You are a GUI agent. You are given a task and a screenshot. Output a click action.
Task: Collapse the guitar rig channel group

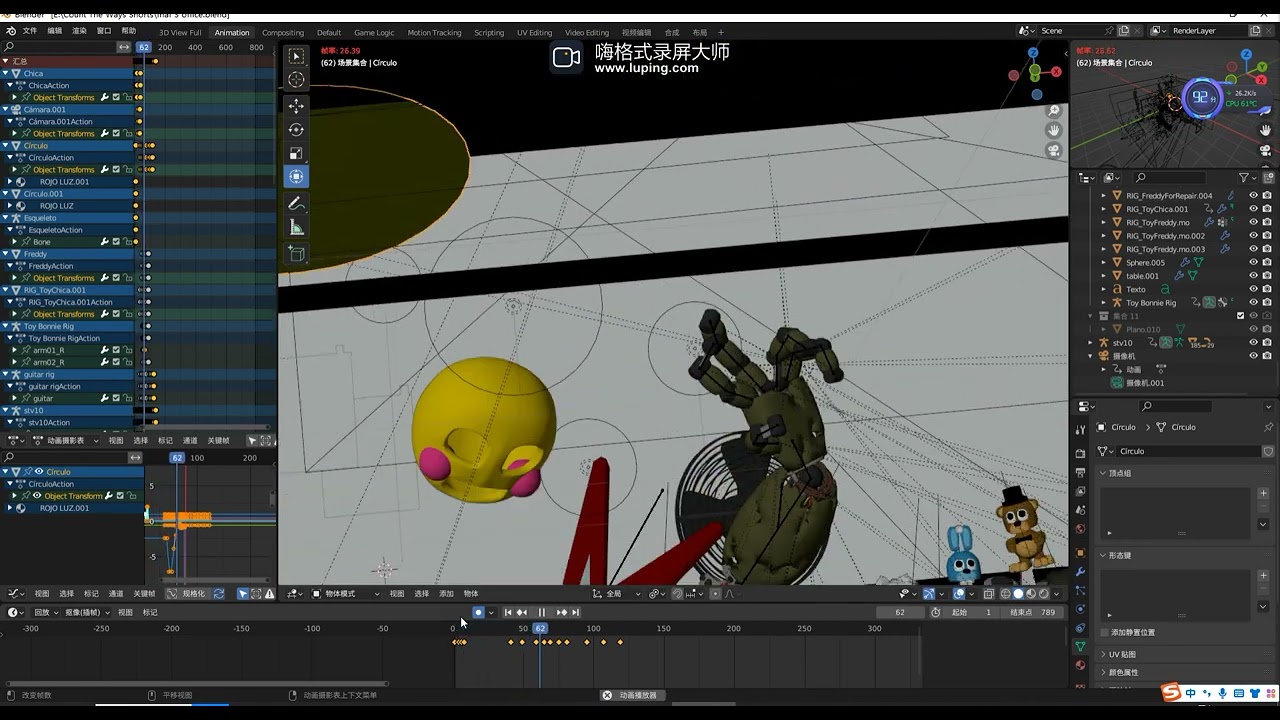tap(6, 374)
